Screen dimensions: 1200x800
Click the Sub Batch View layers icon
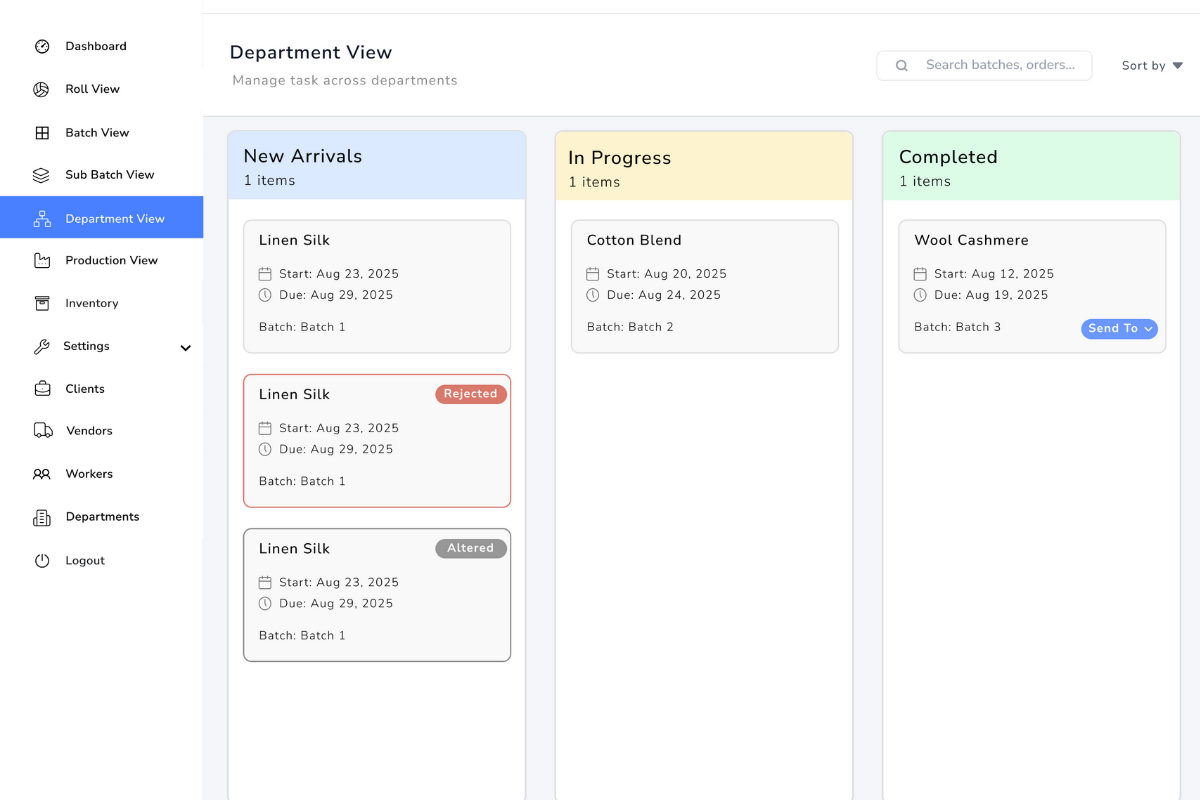(41, 175)
